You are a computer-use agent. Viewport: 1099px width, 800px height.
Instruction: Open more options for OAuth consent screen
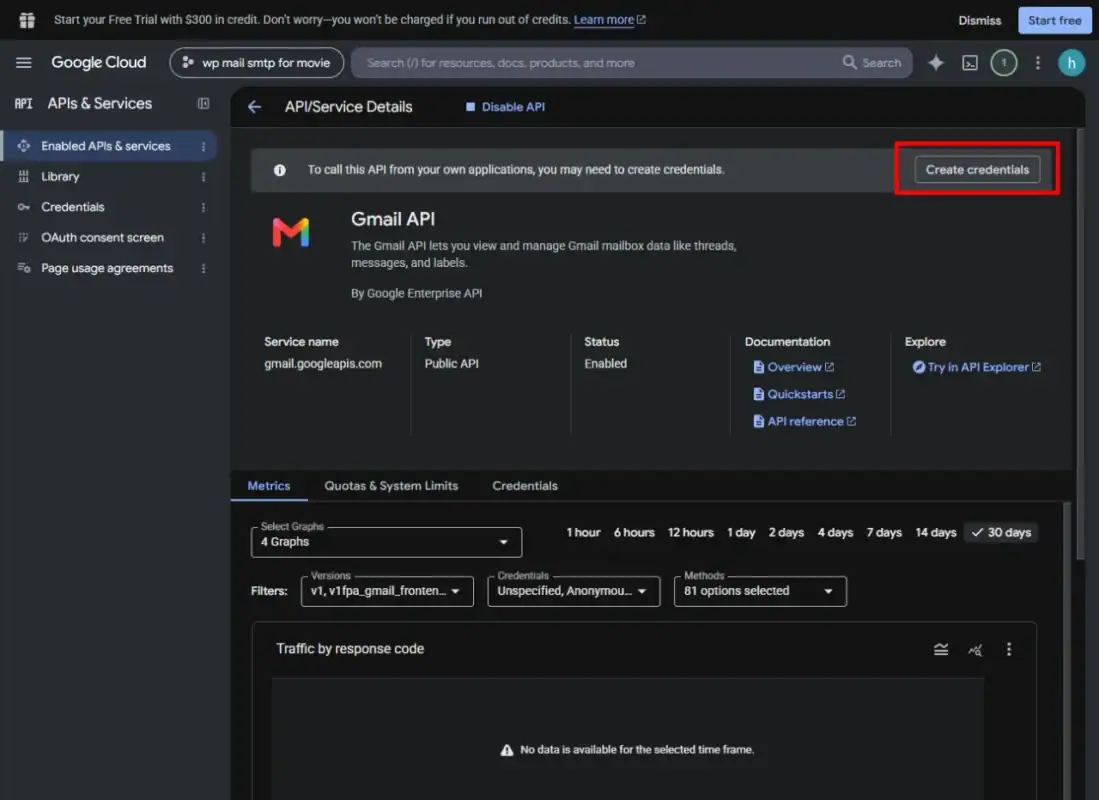coord(203,238)
